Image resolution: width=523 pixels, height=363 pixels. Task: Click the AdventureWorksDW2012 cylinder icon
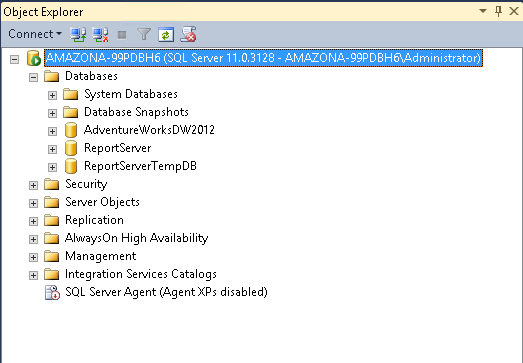coord(71,130)
